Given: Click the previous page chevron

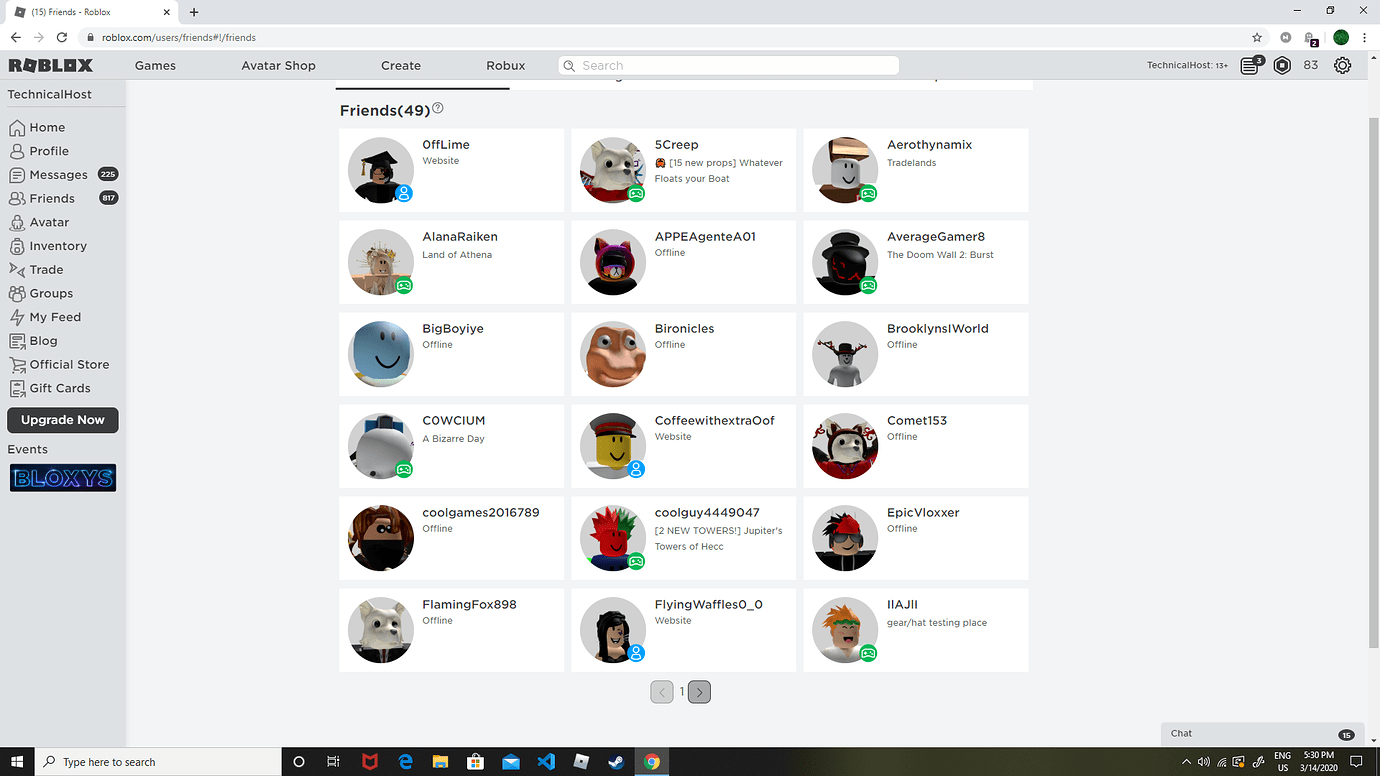Looking at the screenshot, I should coord(662,691).
